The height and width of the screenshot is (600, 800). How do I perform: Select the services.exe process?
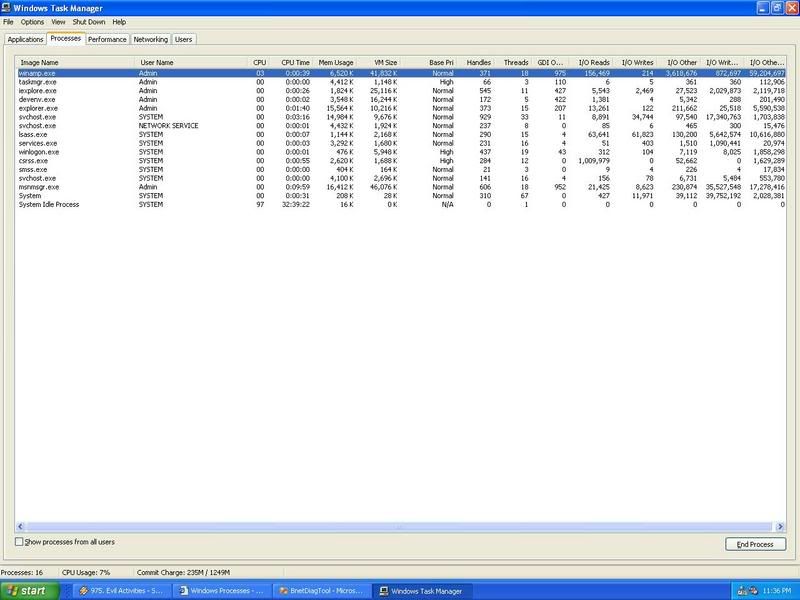click(401, 143)
